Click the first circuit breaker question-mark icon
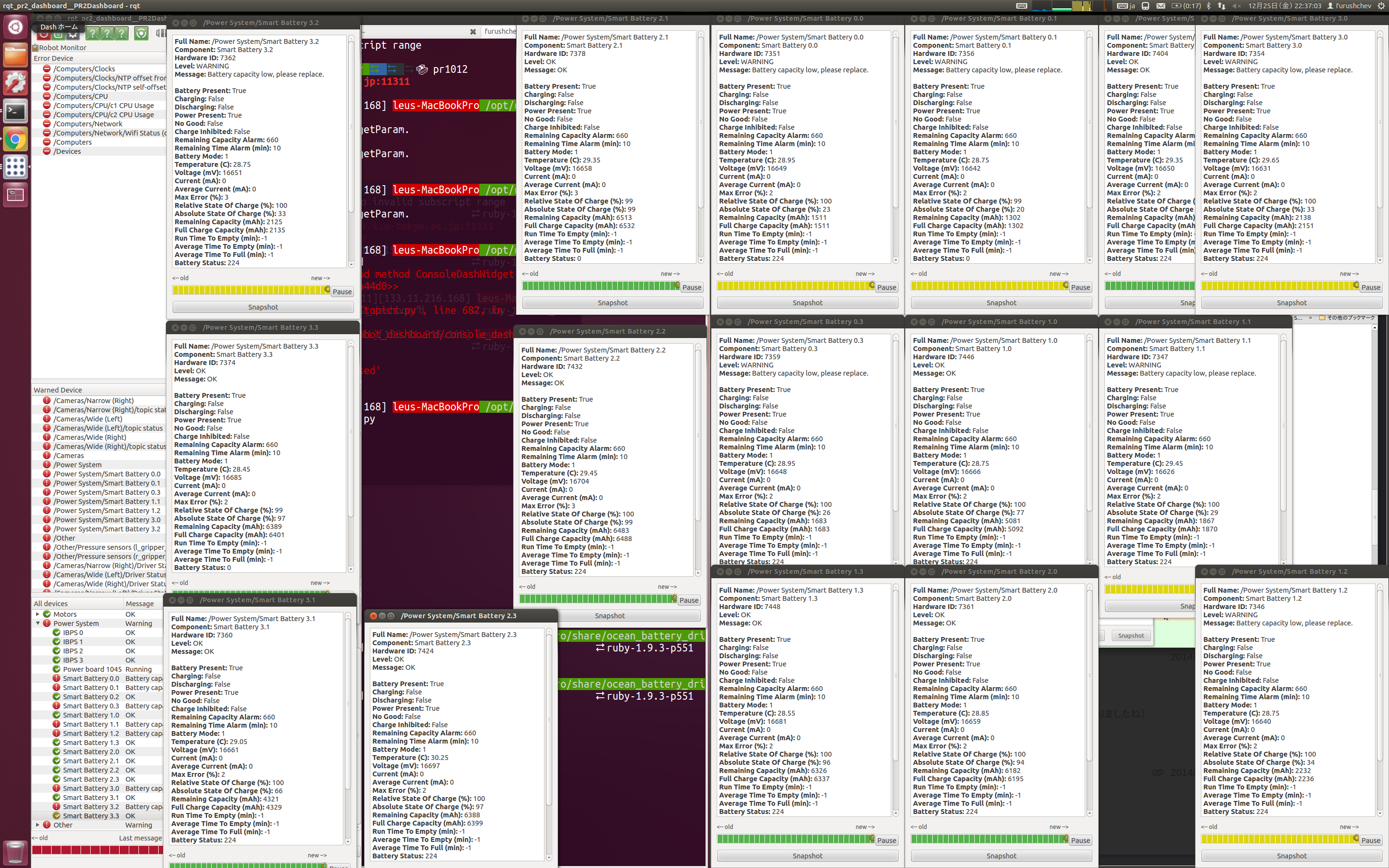 click(x=93, y=33)
